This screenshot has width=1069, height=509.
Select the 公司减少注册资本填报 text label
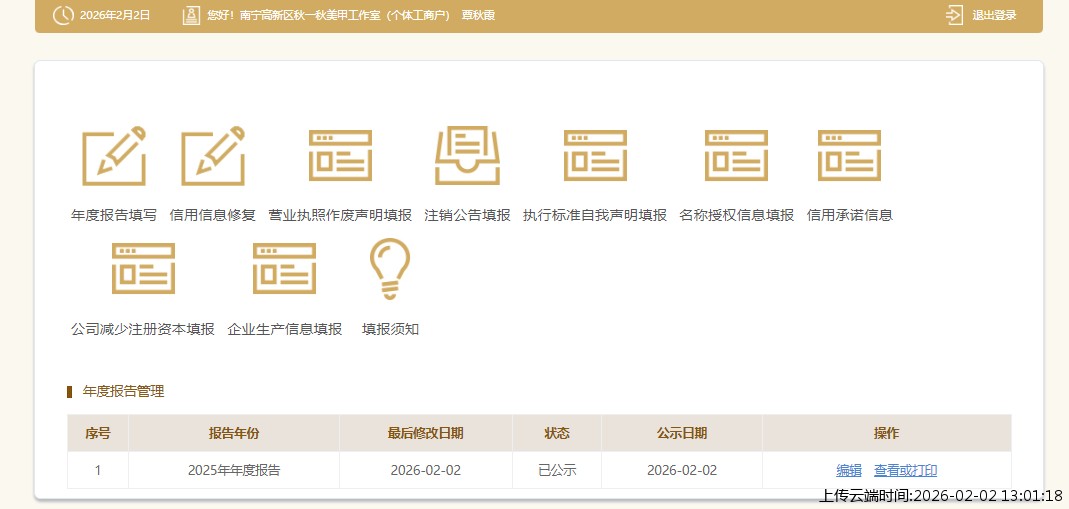pos(143,329)
